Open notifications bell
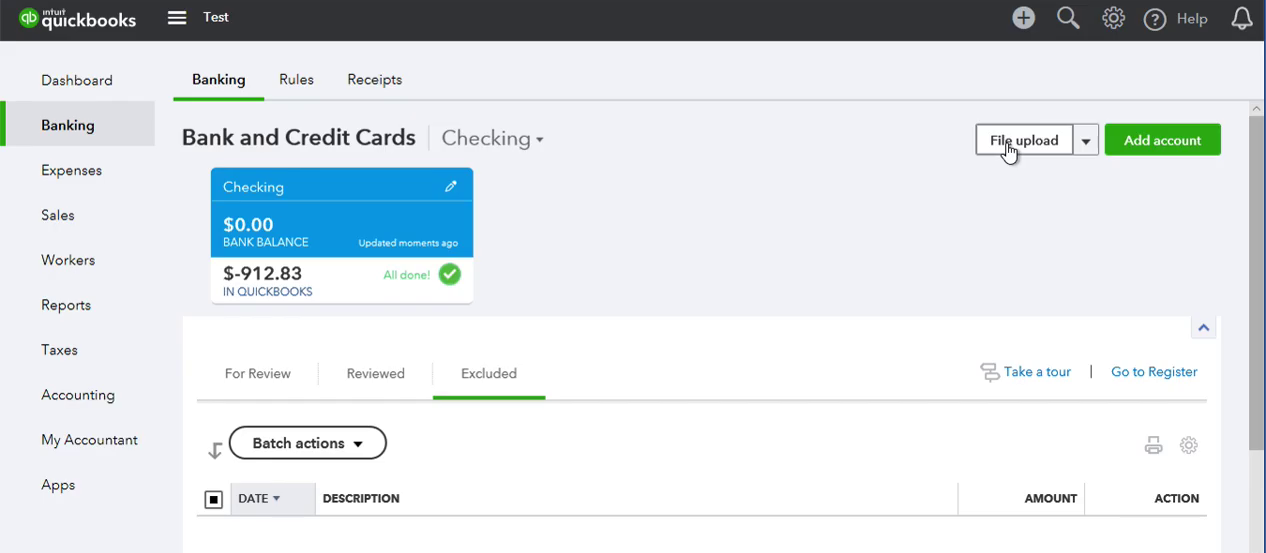The height and width of the screenshot is (553, 1266). click(1242, 18)
